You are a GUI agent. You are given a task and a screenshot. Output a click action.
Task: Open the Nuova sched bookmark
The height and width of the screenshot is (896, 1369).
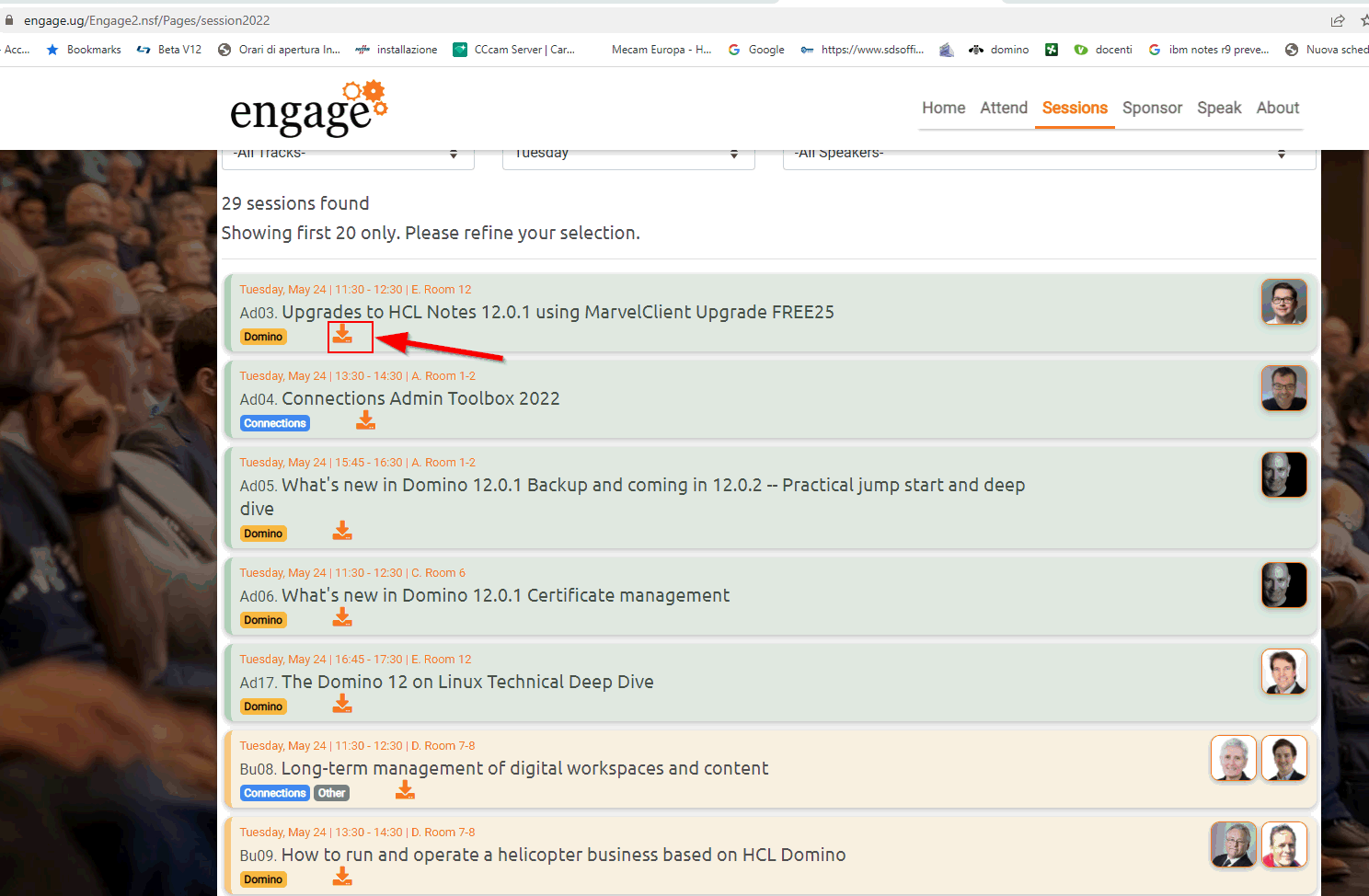tap(1327, 50)
